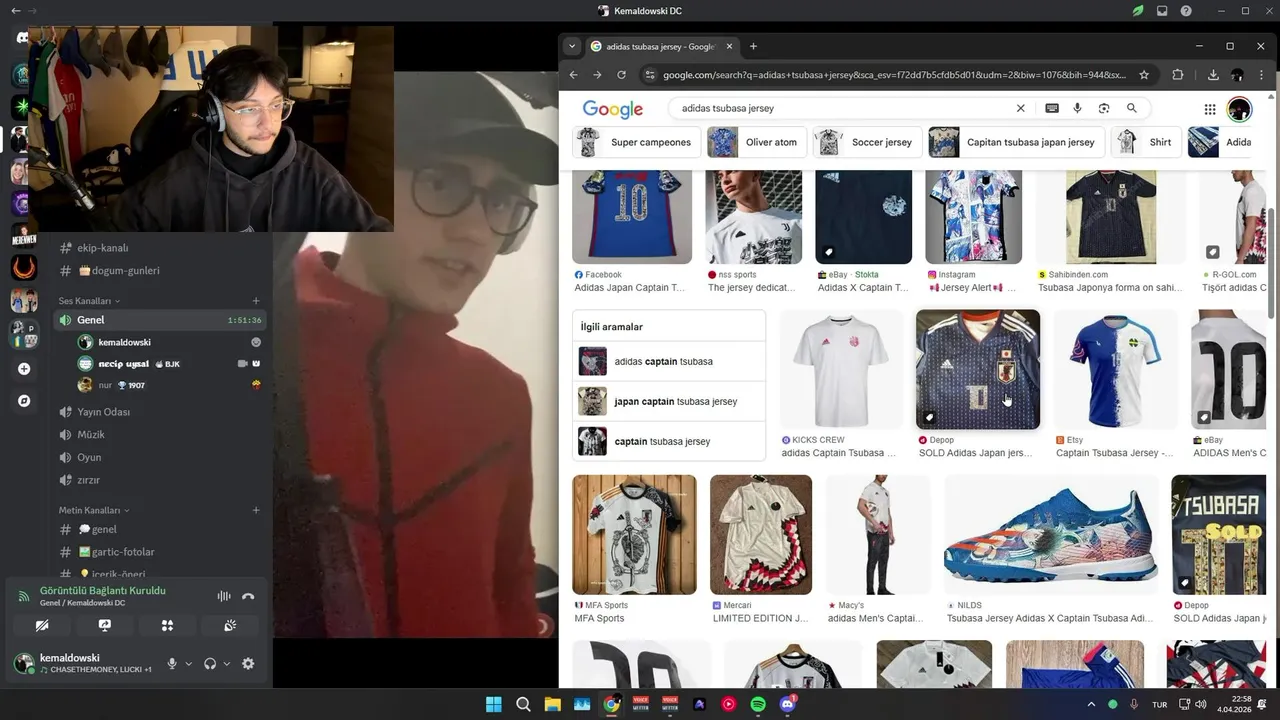1280x720 pixels.
Task: Click the Chrome address bar URL
Action: click(x=894, y=75)
